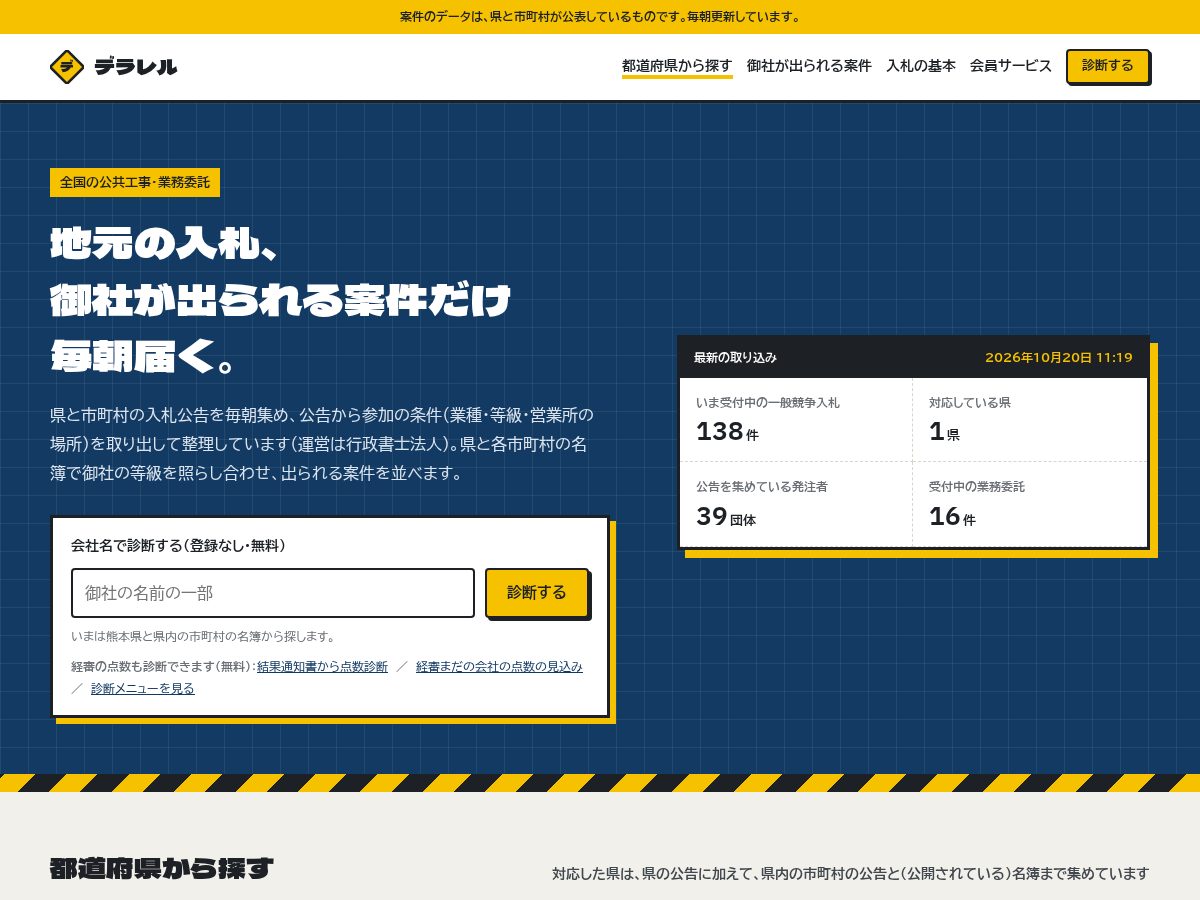Click the 2026年10月20日 11:19 timestamp
The height and width of the screenshot is (900, 1200).
pyautogui.click(x=1059, y=358)
